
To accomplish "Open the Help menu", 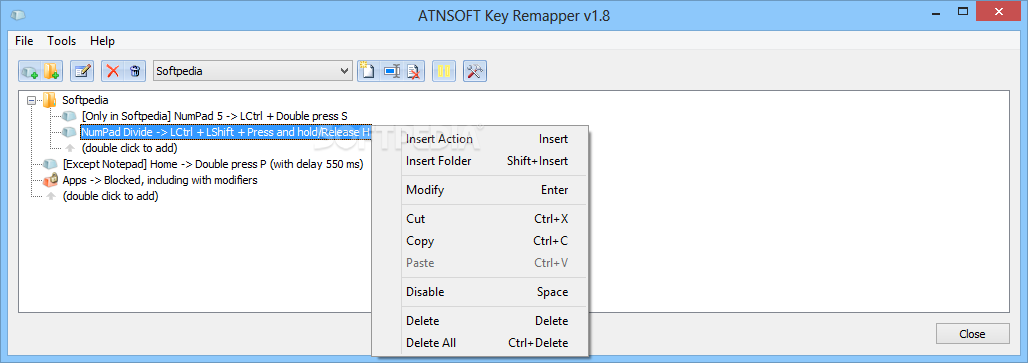I will 102,41.
